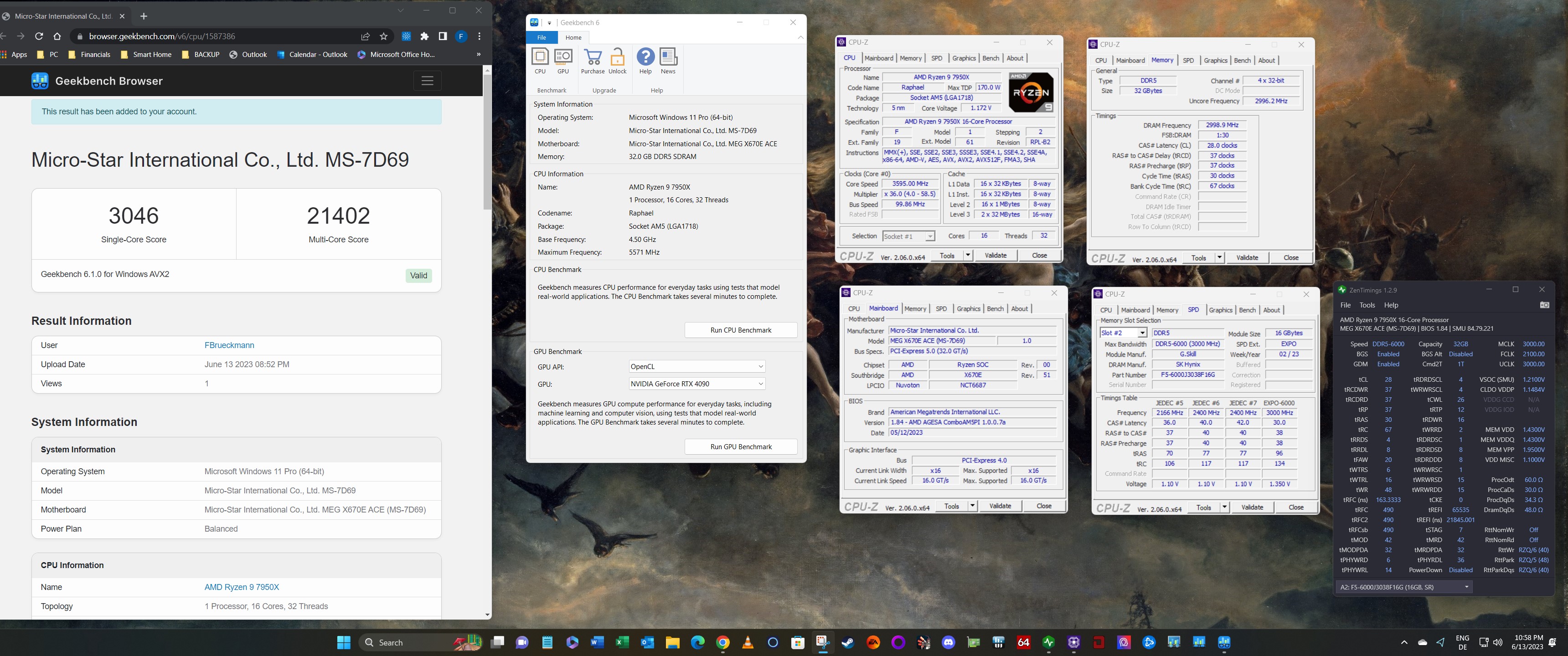Open the GPU API OpenCL dropdown

pyautogui.click(x=697, y=366)
